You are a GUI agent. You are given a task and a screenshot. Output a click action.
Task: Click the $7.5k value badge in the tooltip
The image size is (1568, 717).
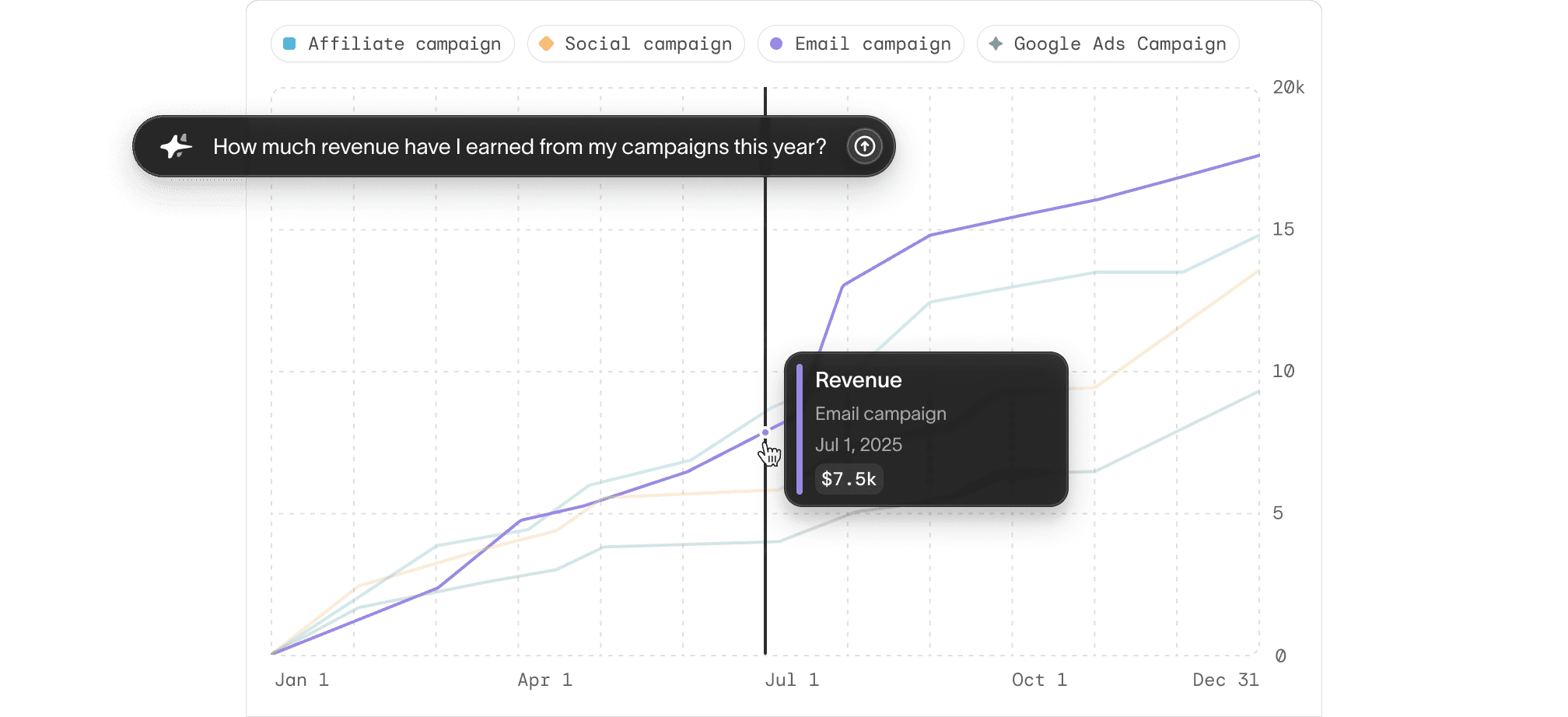tap(849, 479)
